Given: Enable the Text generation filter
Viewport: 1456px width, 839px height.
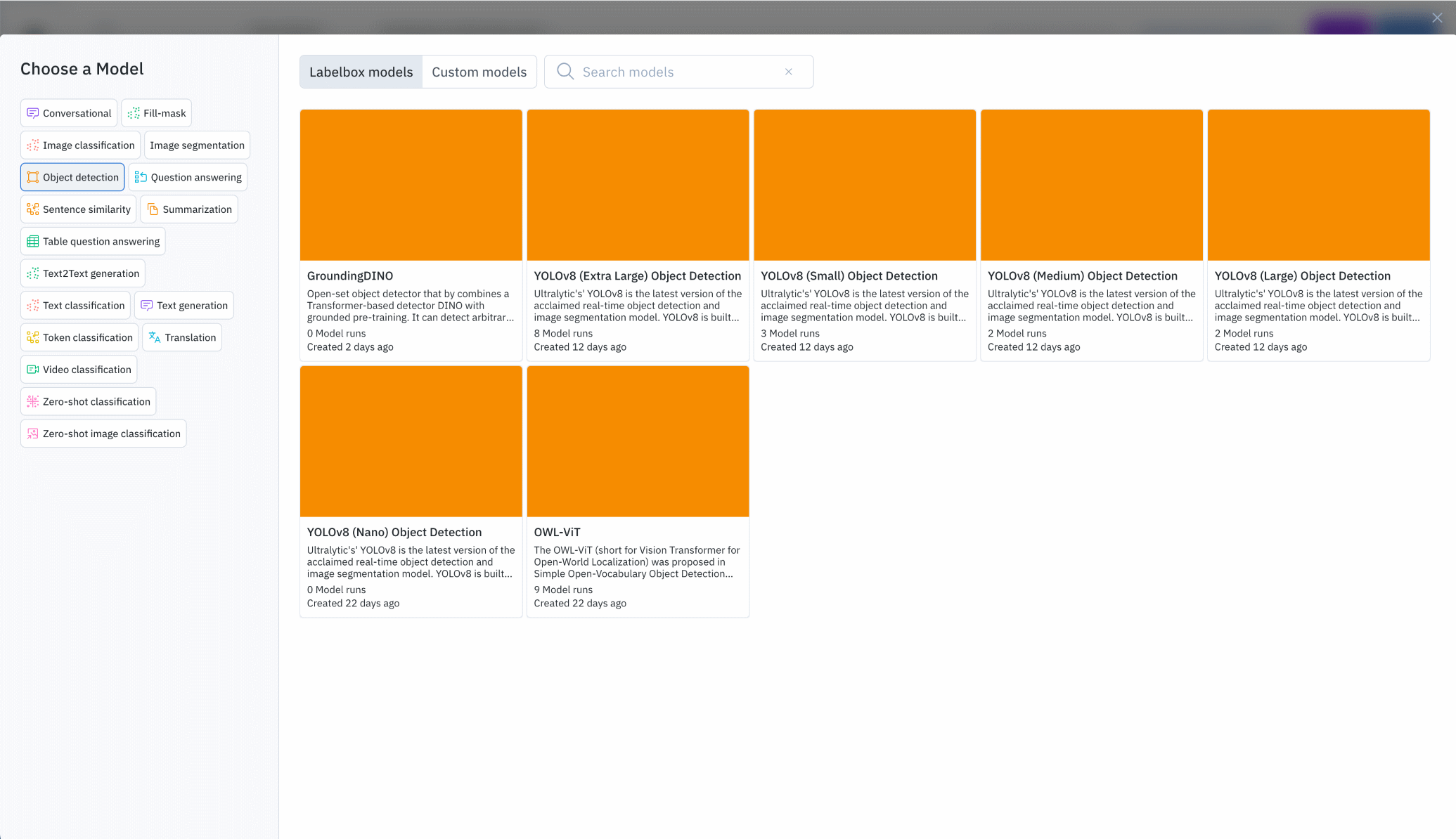Looking at the screenshot, I should (184, 306).
